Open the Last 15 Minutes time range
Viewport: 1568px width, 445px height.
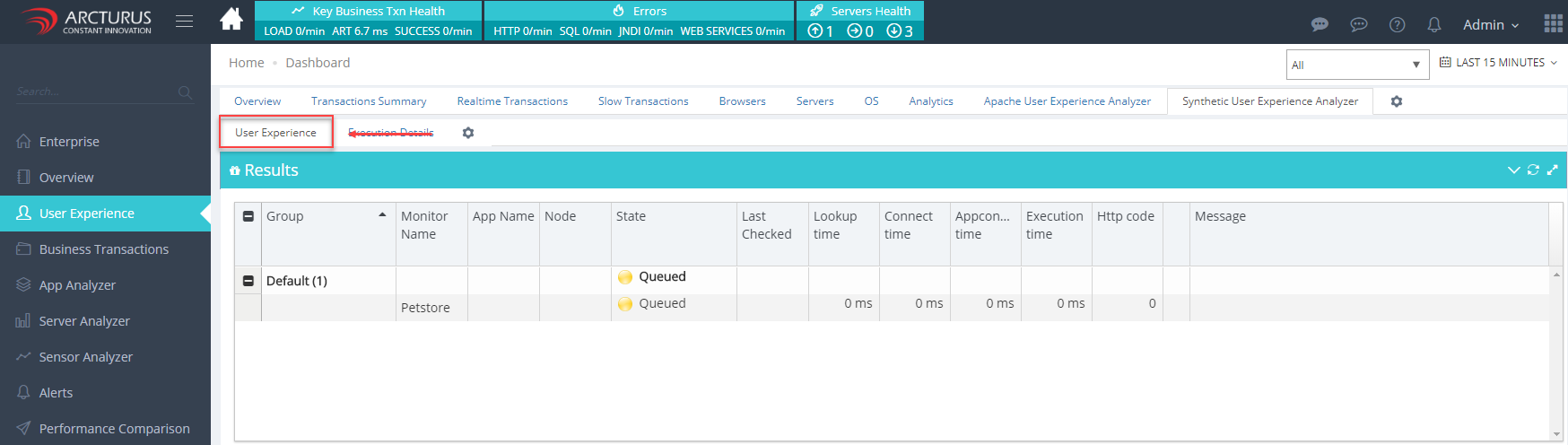point(1498,63)
